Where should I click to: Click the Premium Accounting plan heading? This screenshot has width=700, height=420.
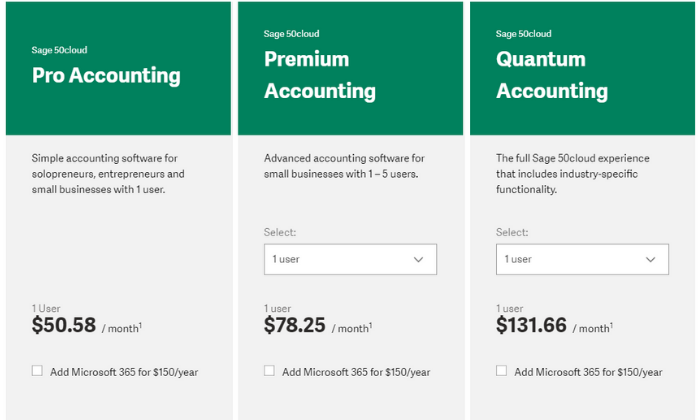pyautogui.click(x=320, y=75)
